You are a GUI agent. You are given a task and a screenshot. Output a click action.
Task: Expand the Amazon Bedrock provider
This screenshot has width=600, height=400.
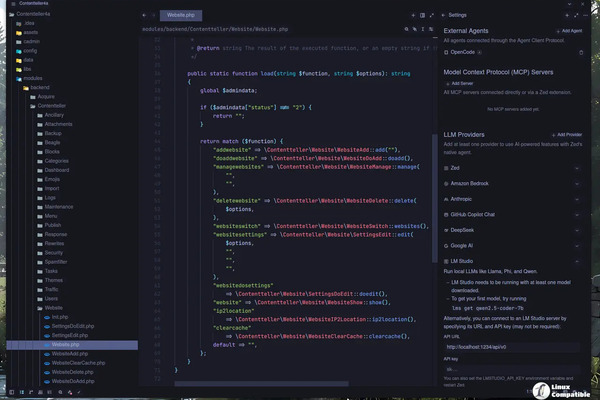coord(577,184)
